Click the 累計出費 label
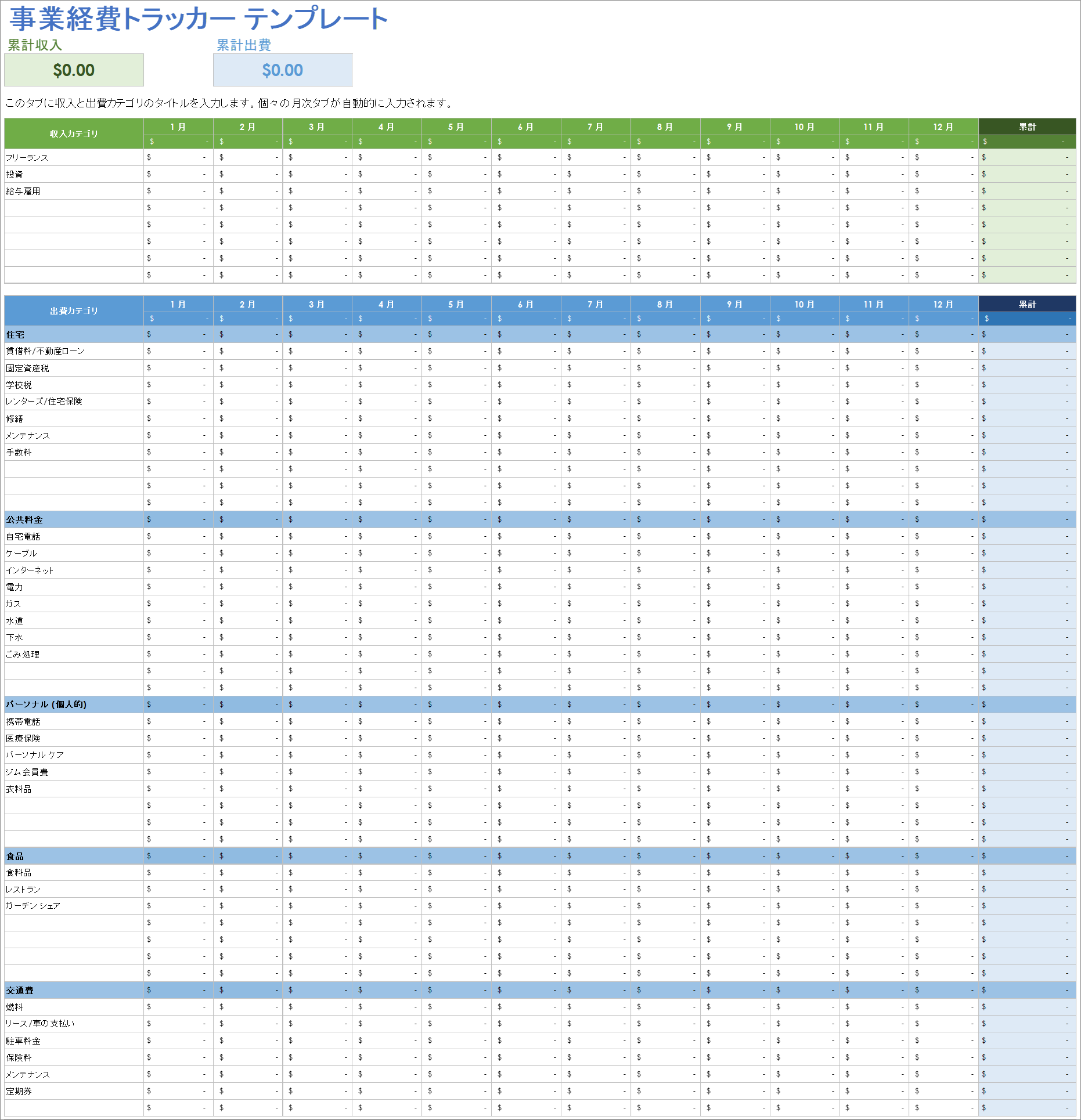The image size is (1081, 1120). (x=244, y=45)
